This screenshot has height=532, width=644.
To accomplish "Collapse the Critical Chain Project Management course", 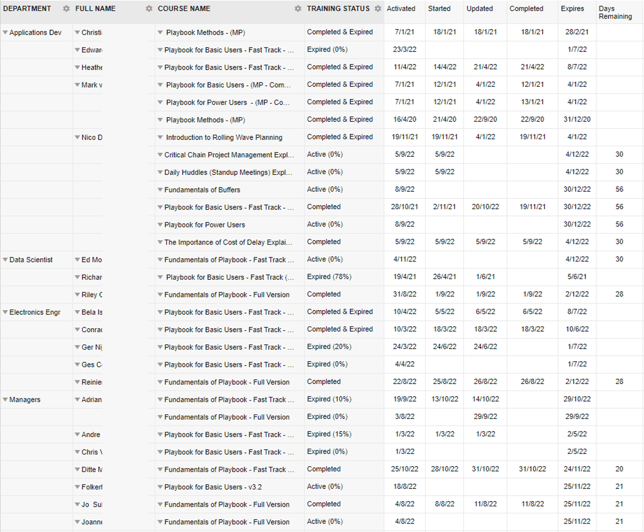I will tap(160, 155).
